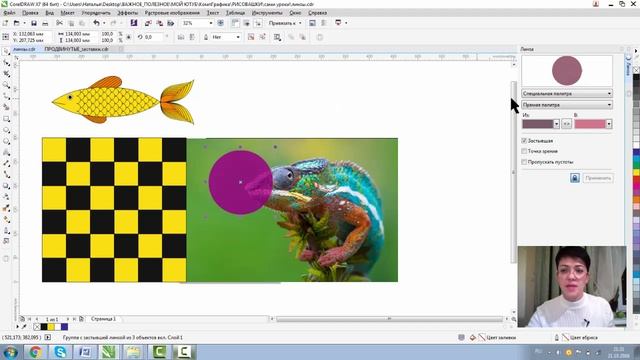
Task: Select the Drop Shadow tool
Action: point(6,186)
